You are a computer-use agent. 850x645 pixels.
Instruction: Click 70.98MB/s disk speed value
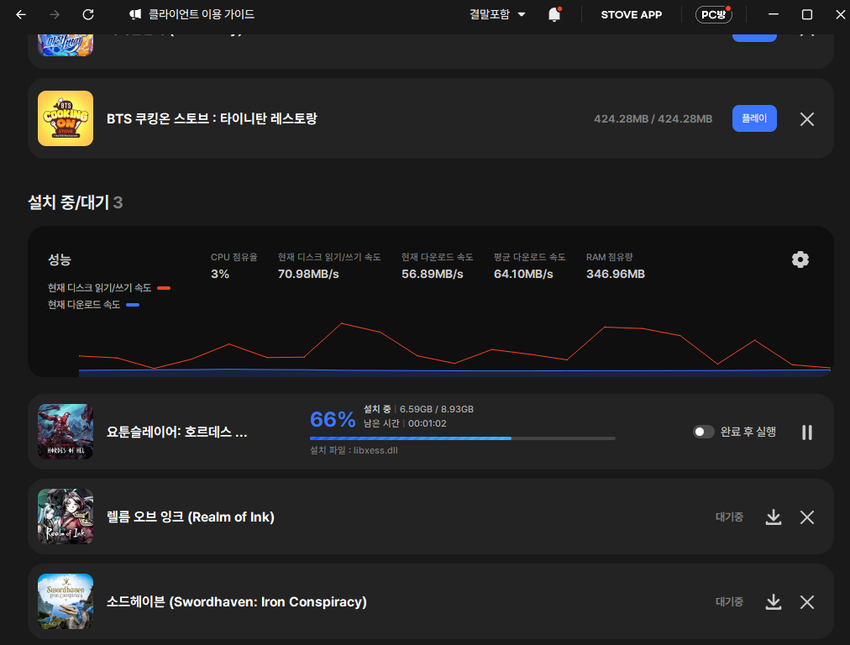(308, 274)
